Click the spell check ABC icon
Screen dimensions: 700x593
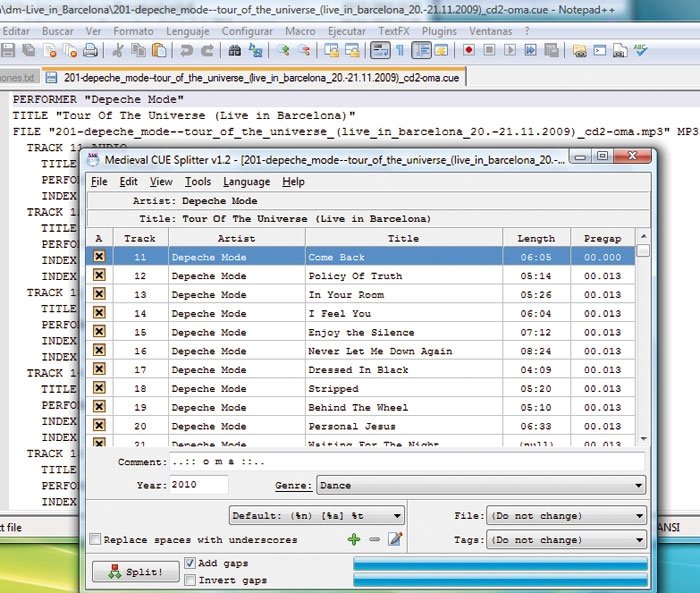click(641, 50)
